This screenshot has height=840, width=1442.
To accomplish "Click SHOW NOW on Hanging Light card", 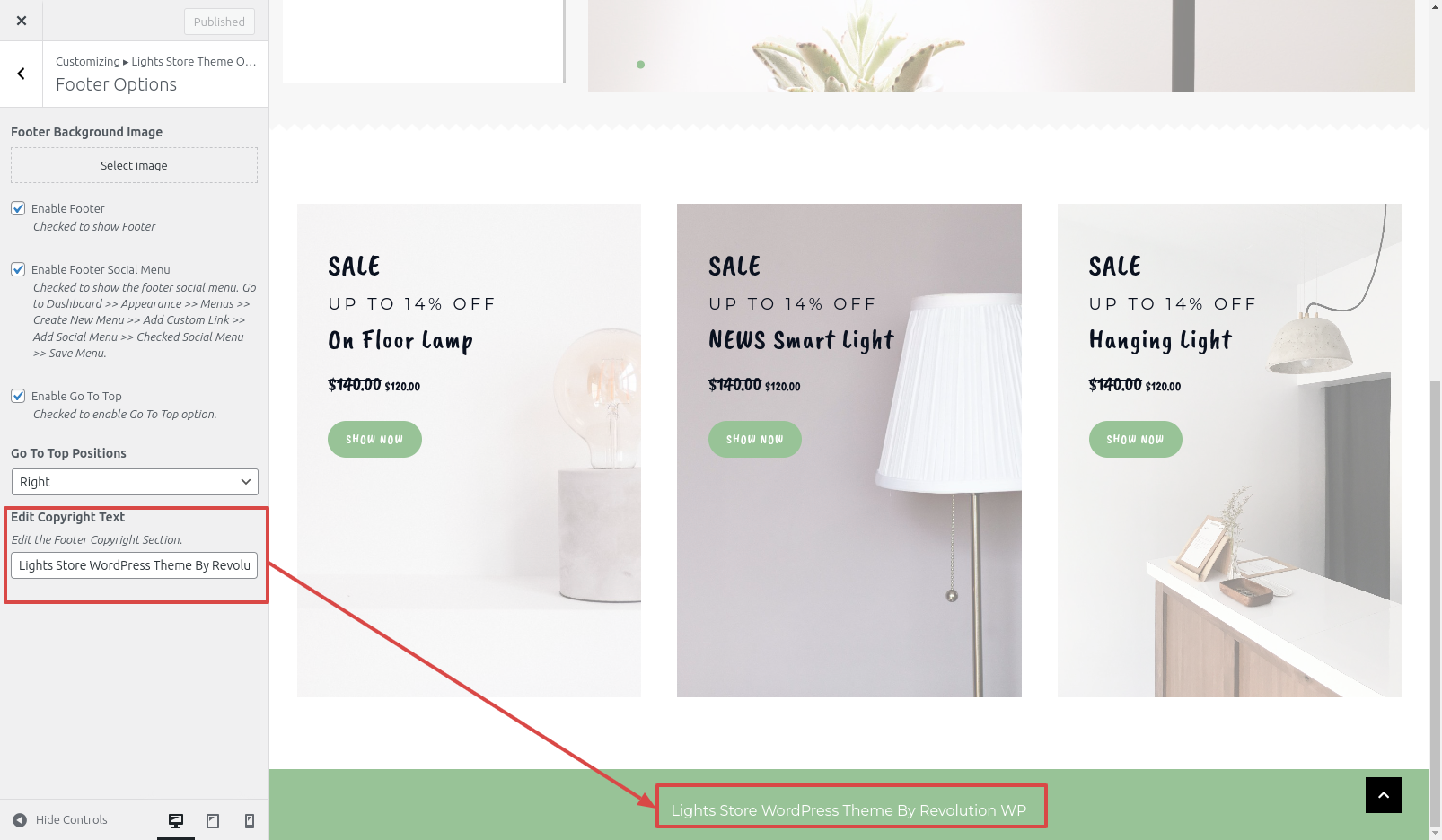I will [x=1135, y=440].
